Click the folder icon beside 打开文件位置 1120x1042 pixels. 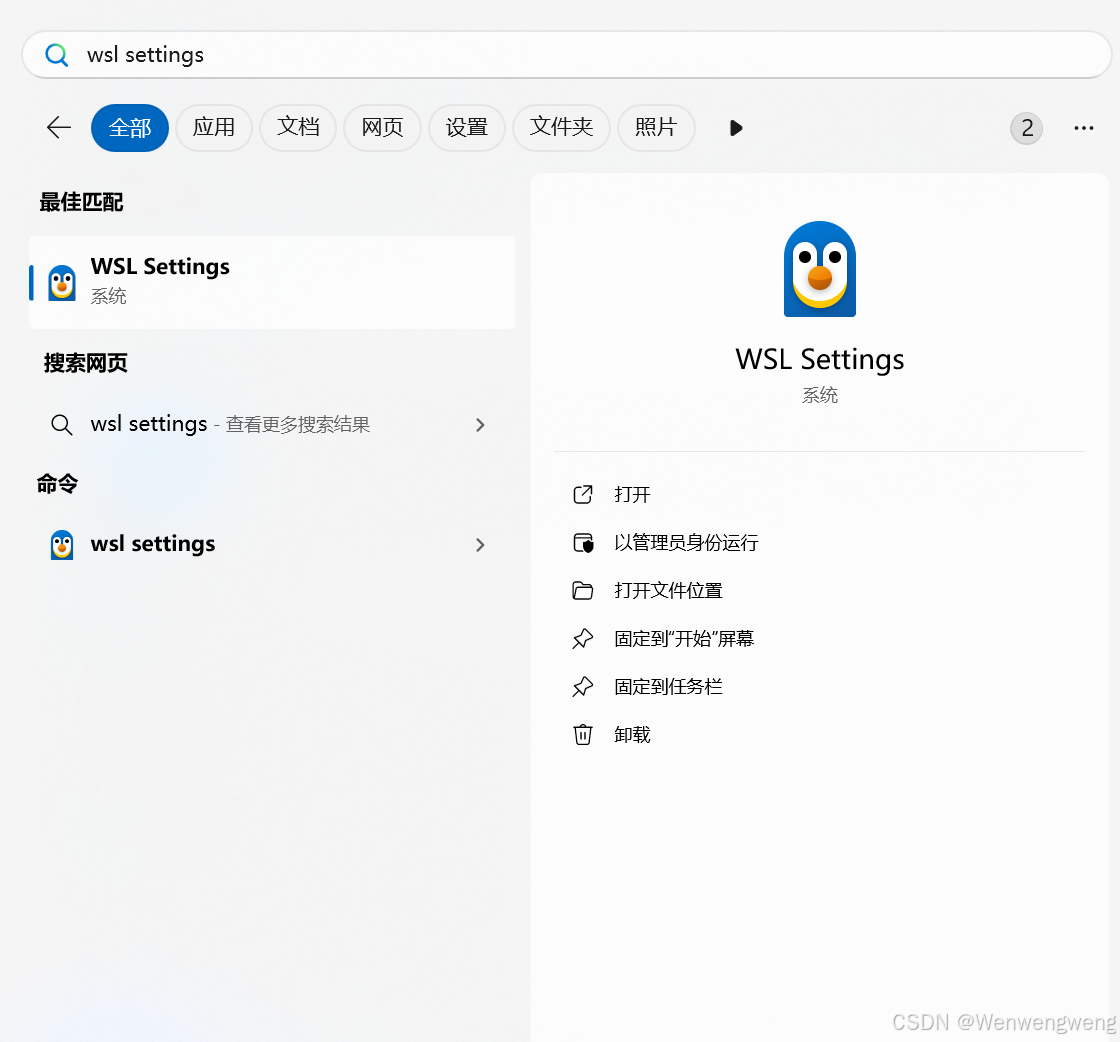tap(583, 590)
